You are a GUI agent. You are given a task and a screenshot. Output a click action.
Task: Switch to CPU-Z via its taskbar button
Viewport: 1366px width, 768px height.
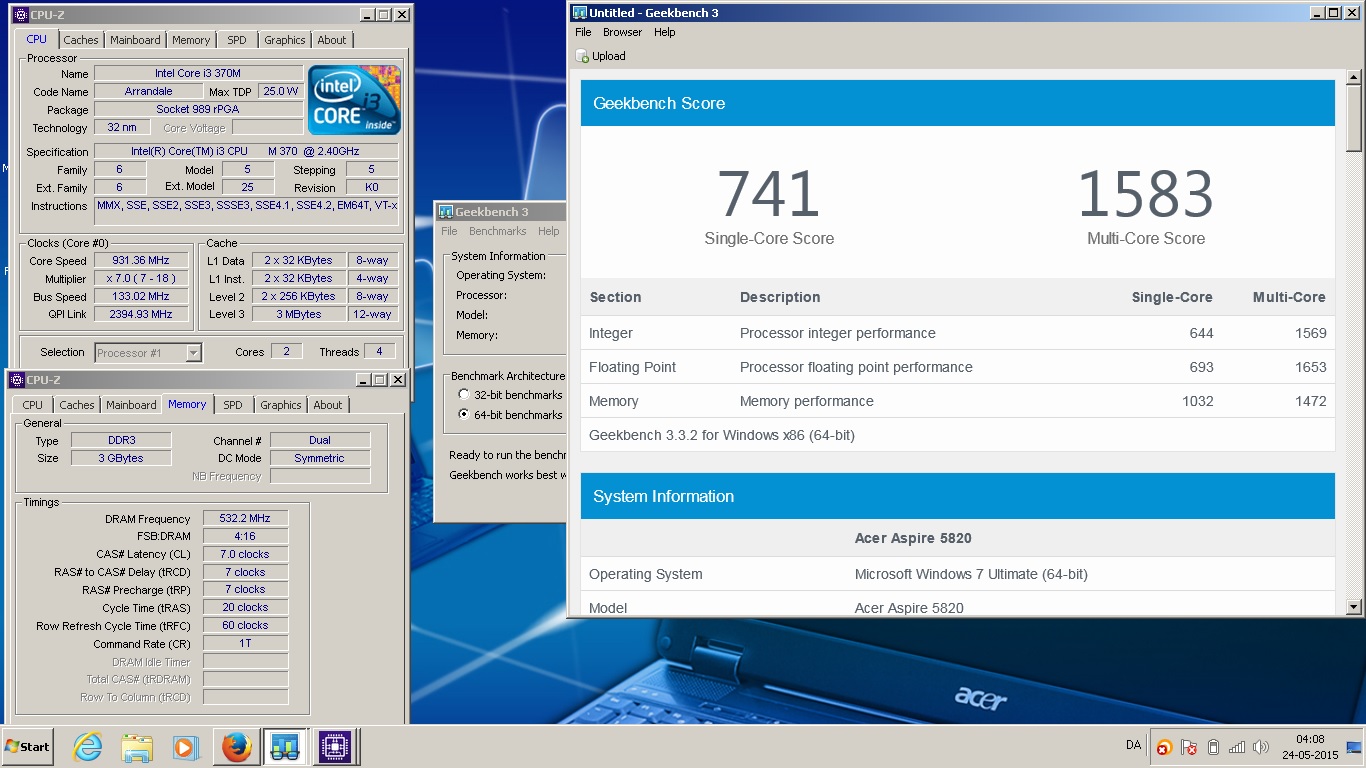335,747
